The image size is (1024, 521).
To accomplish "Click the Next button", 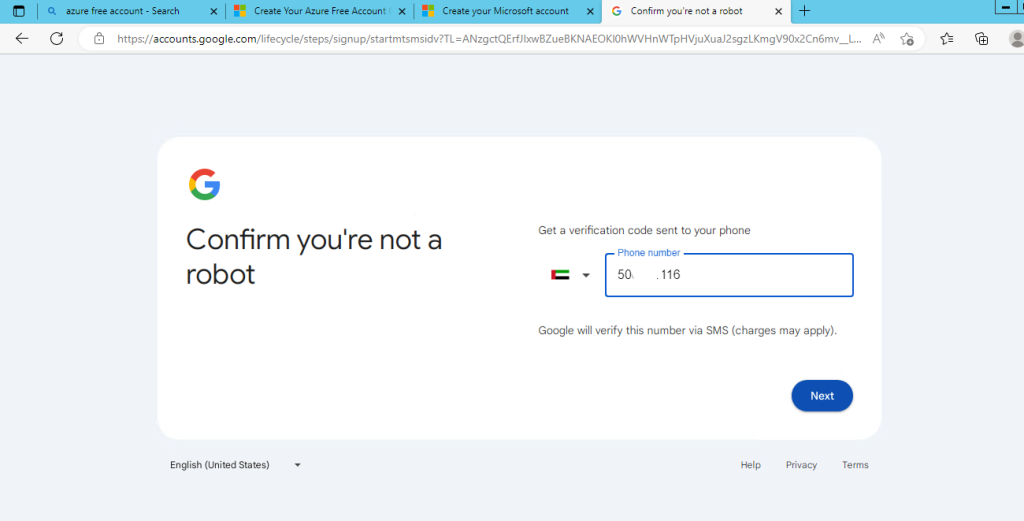I will coord(821,396).
